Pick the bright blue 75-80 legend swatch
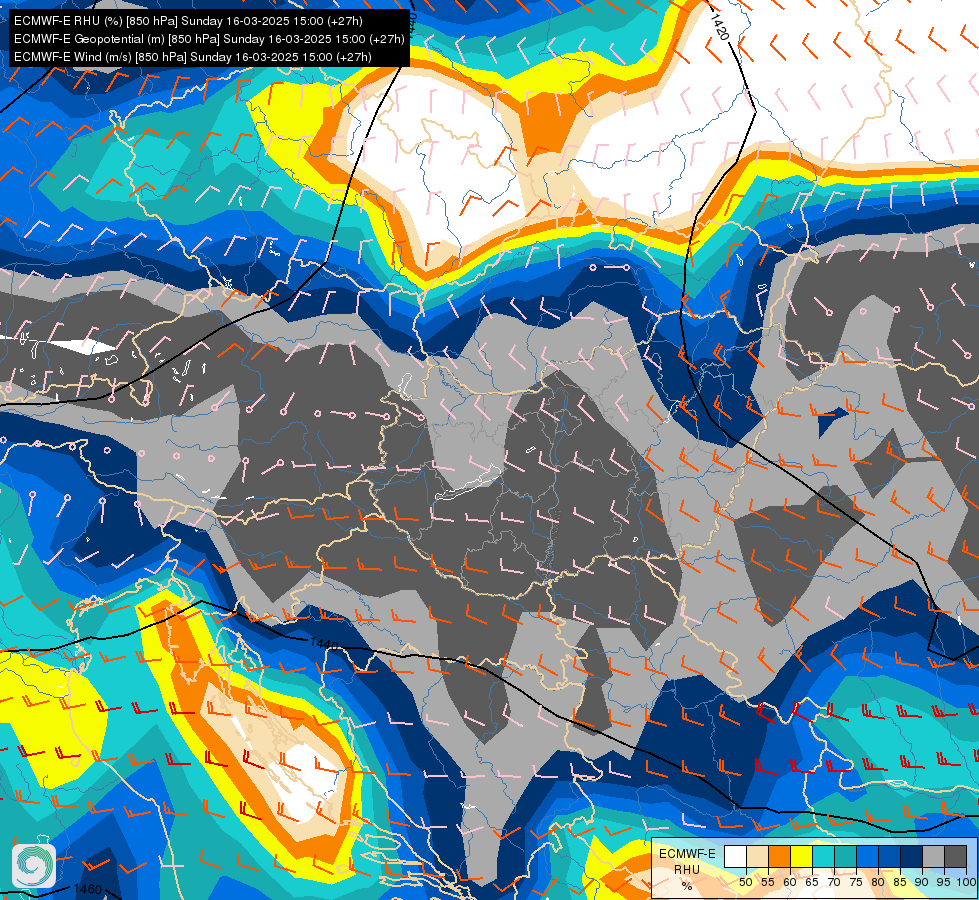Viewport: 979px width, 900px height. pyautogui.click(x=867, y=856)
